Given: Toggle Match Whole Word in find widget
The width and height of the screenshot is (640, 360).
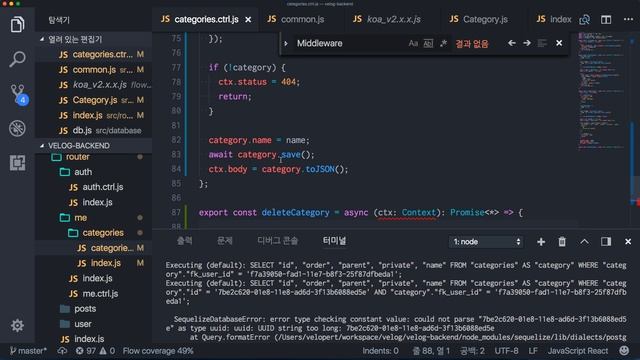Looking at the screenshot, I should point(428,43).
